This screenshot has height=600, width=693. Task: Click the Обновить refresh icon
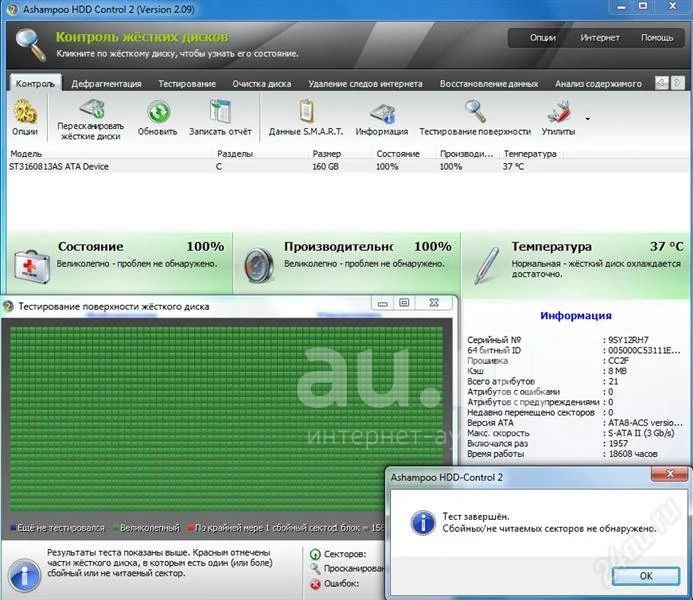(x=158, y=112)
